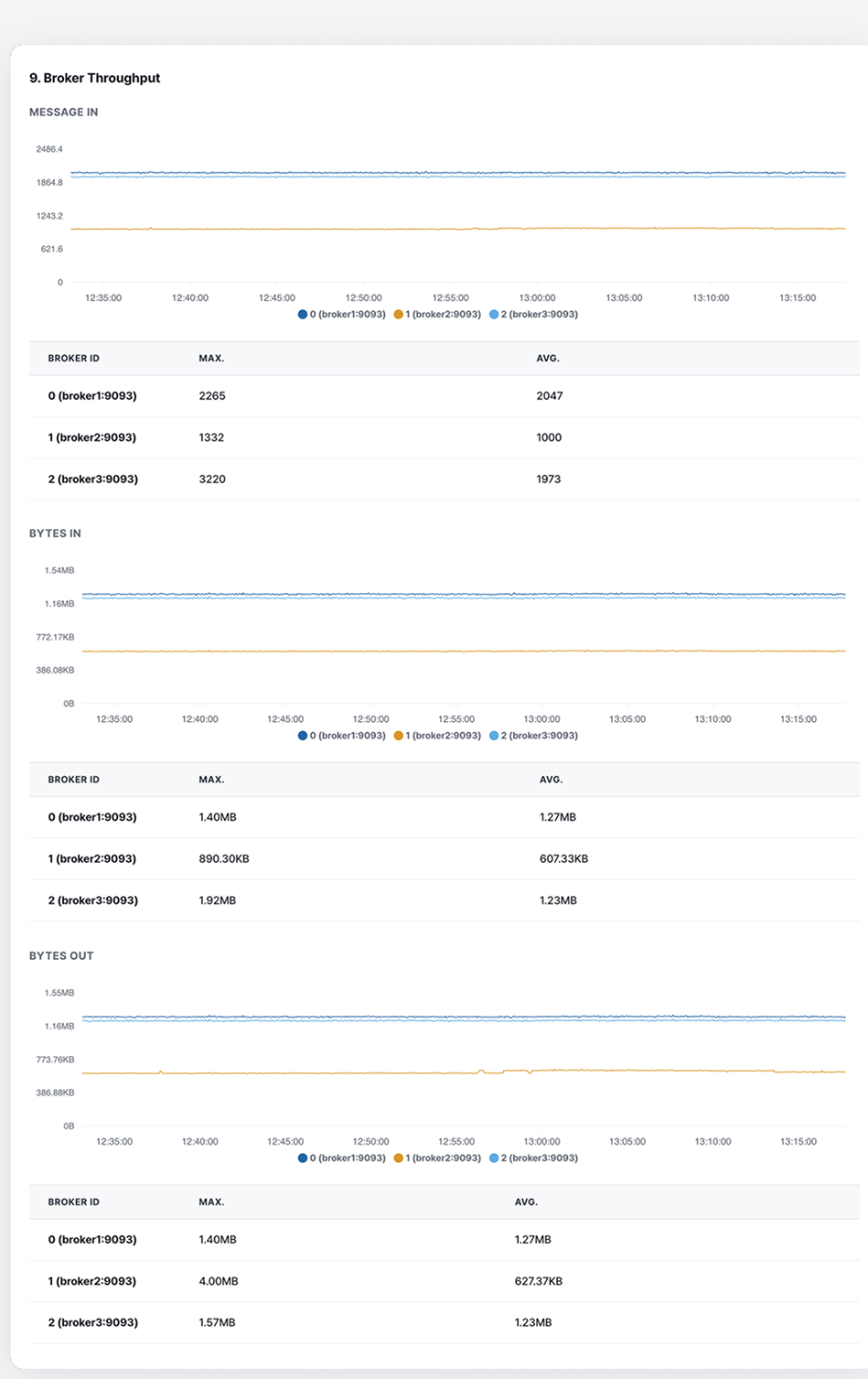Image resolution: width=868 pixels, height=1379 pixels.
Task: Click broker3 legend dot under Bytes Out chart
Action: (x=494, y=1158)
